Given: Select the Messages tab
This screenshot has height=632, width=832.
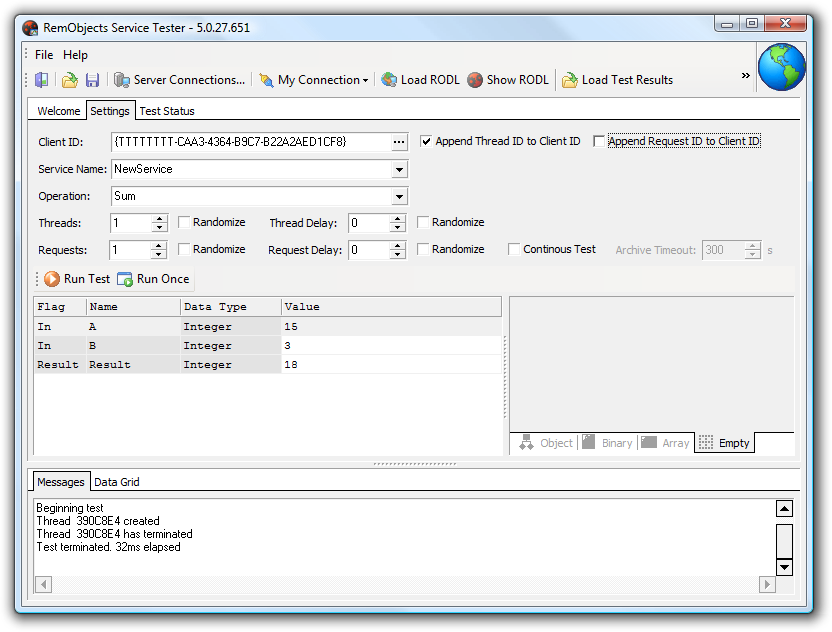Looking at the screenshot, I should coord(61,482).
